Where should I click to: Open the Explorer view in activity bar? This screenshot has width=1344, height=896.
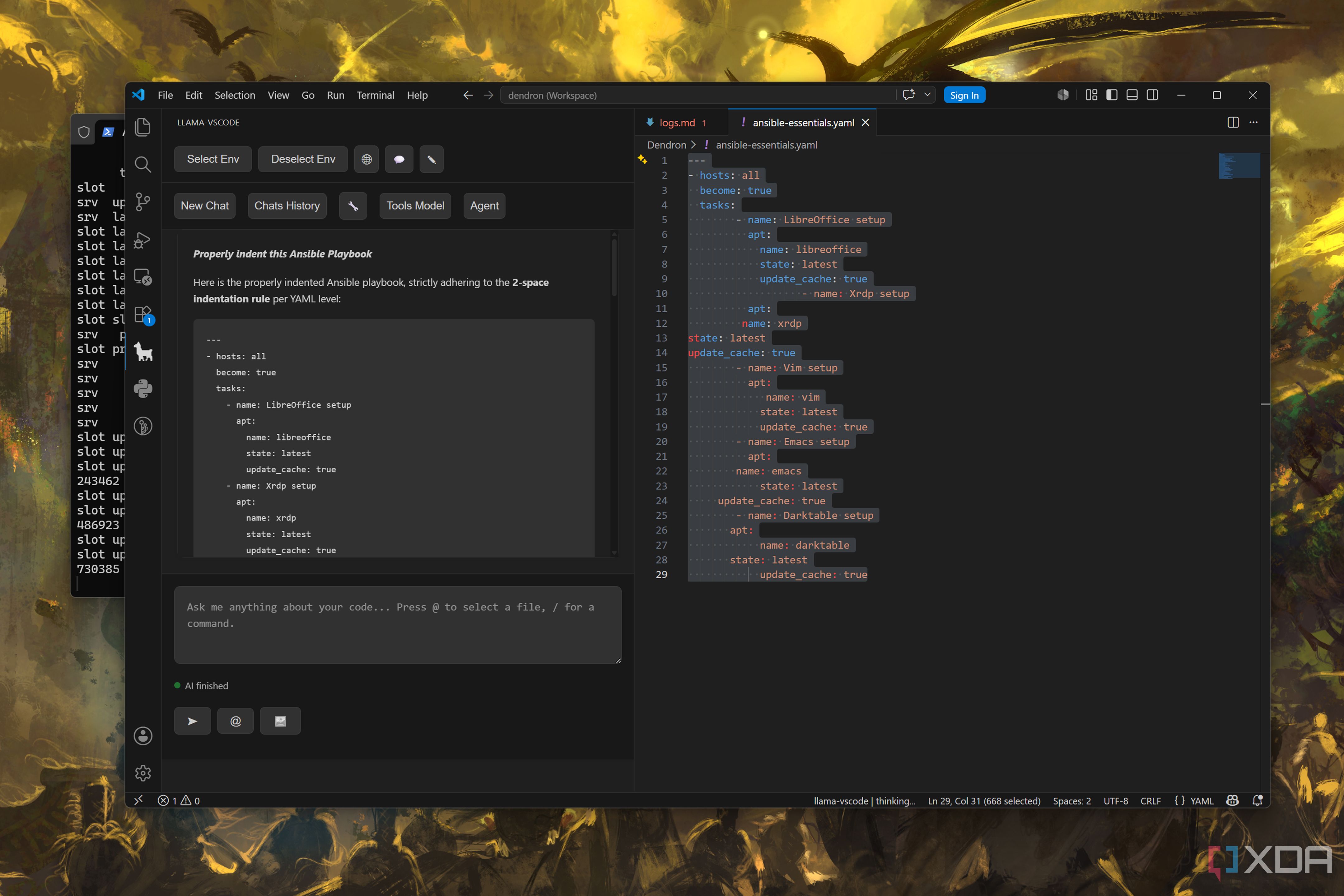coord(143,127)
